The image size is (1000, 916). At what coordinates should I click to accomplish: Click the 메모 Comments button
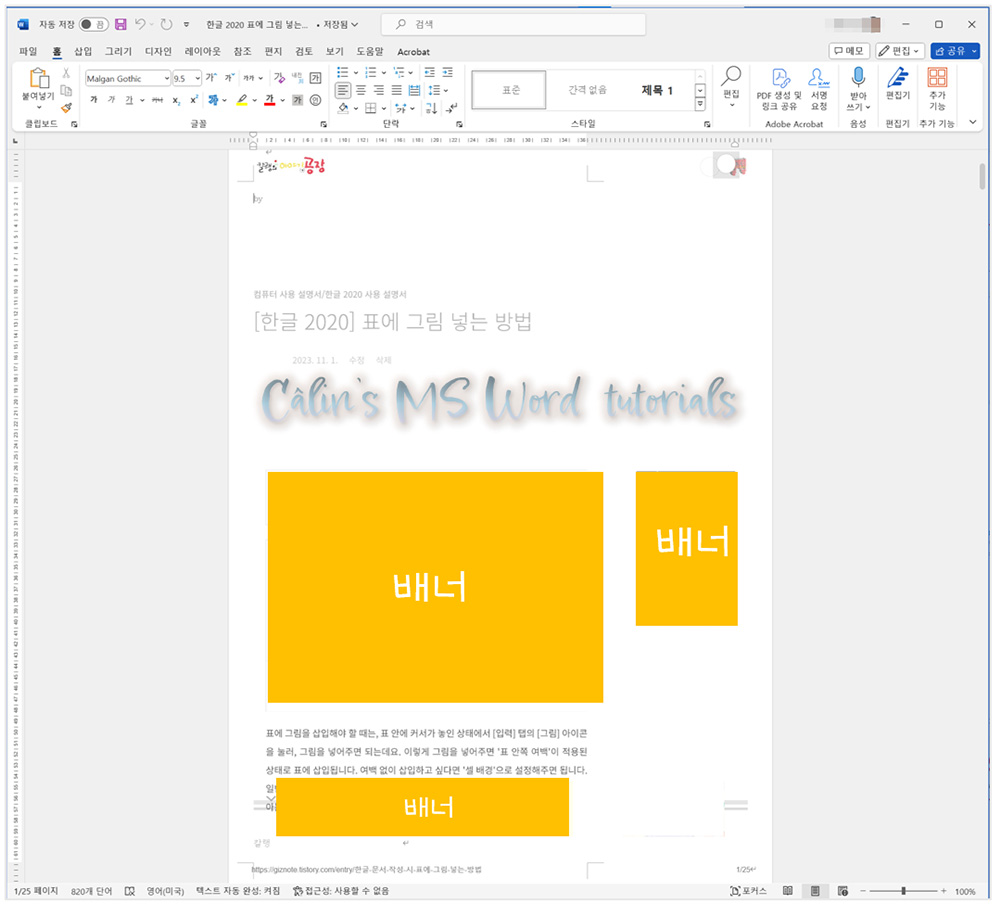pyautogui.click(x=849, y=51)
